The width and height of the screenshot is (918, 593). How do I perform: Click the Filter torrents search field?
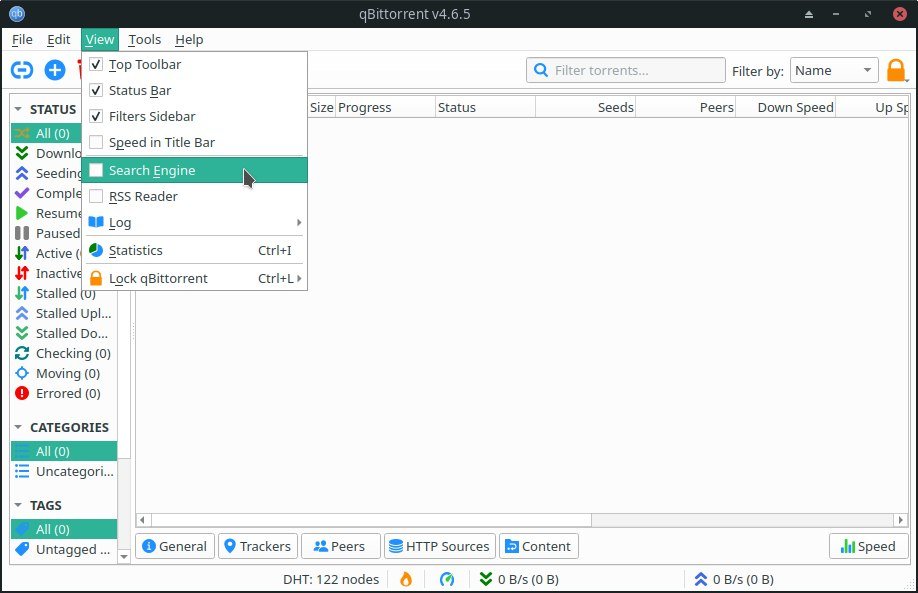tap(635, 71)
